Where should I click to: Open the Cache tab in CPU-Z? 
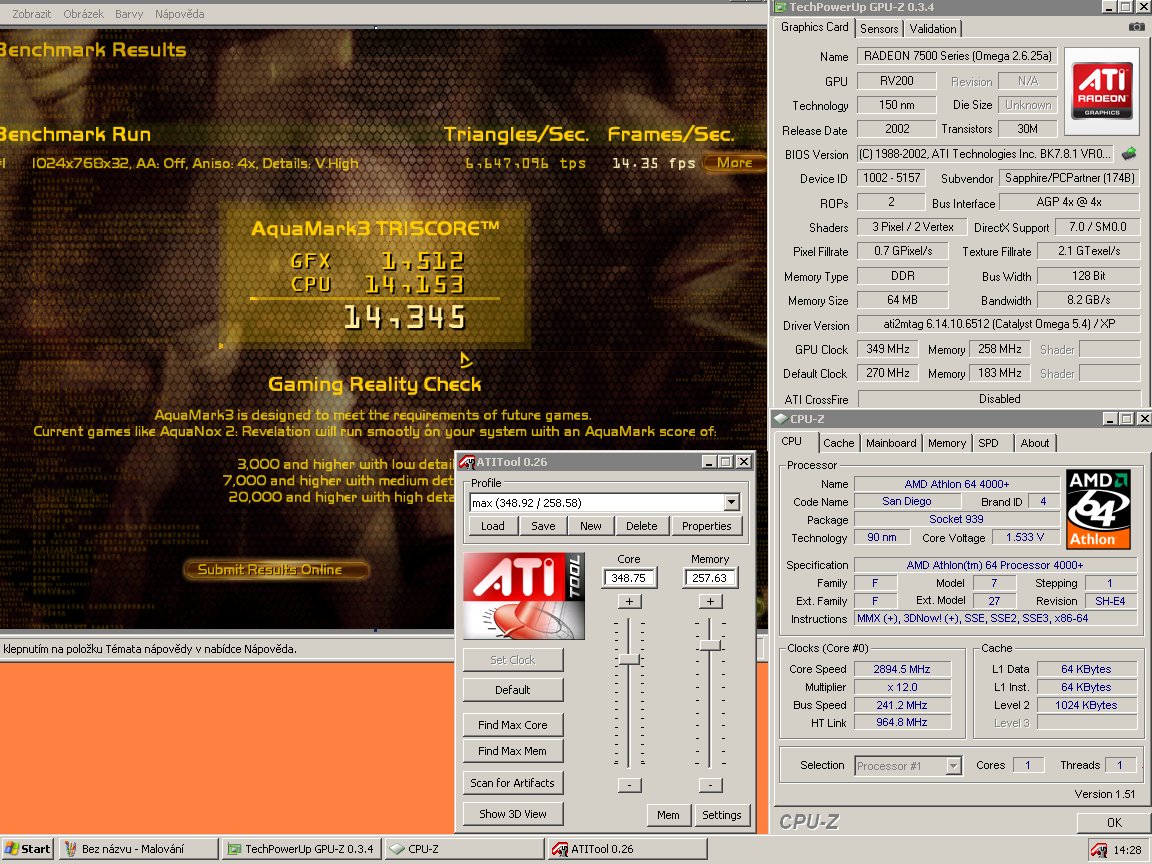pyautogui.click(x=838, y=443)
